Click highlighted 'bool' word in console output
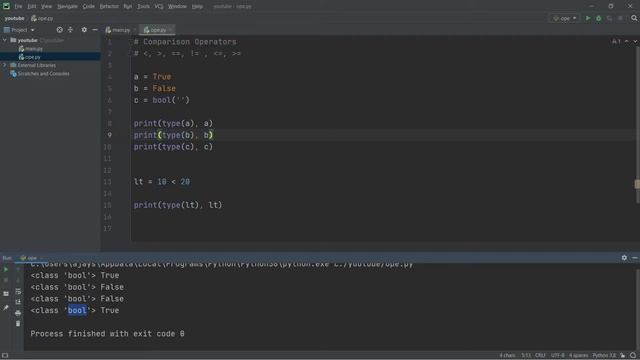 coord(77,311)
